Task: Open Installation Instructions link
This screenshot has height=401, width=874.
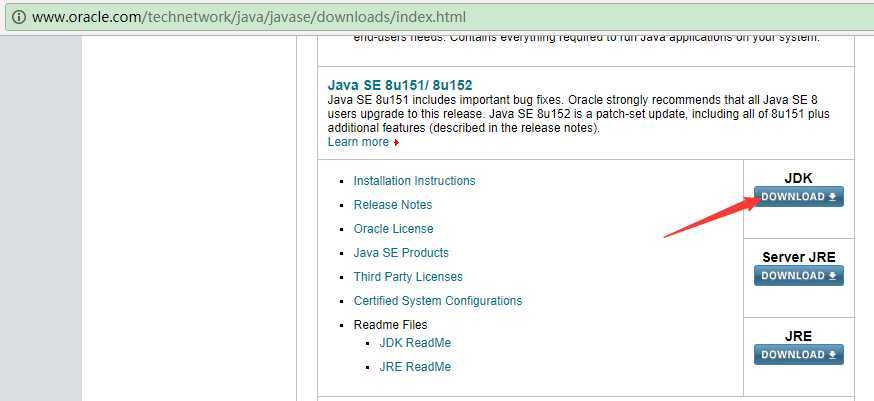Action: tap(414, 181)
